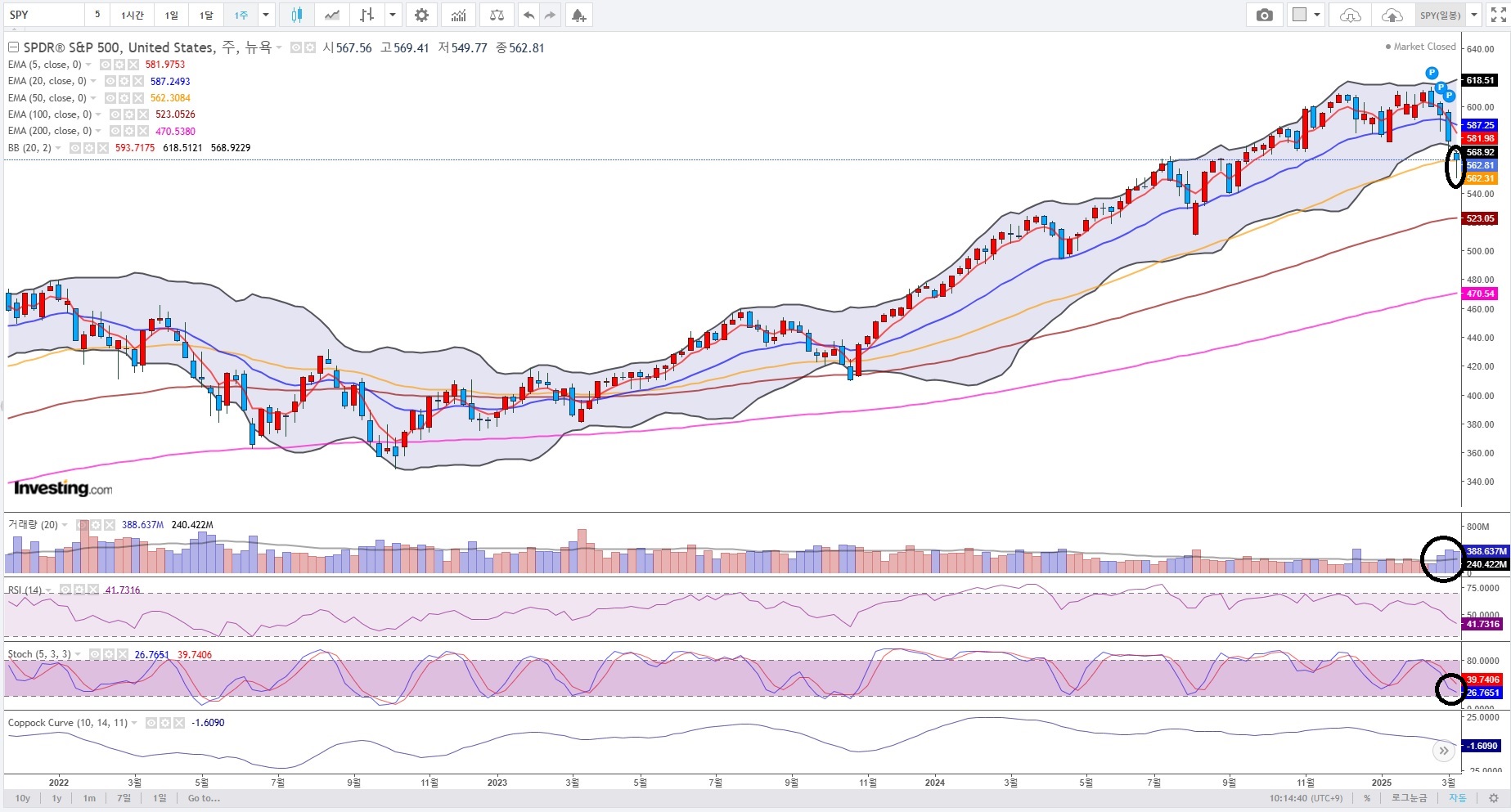Image resolution: width=1511 pixels, height=812 pixels.
Task: Hide the main SPDR S&P 500 series
Action: click(295, 47)
